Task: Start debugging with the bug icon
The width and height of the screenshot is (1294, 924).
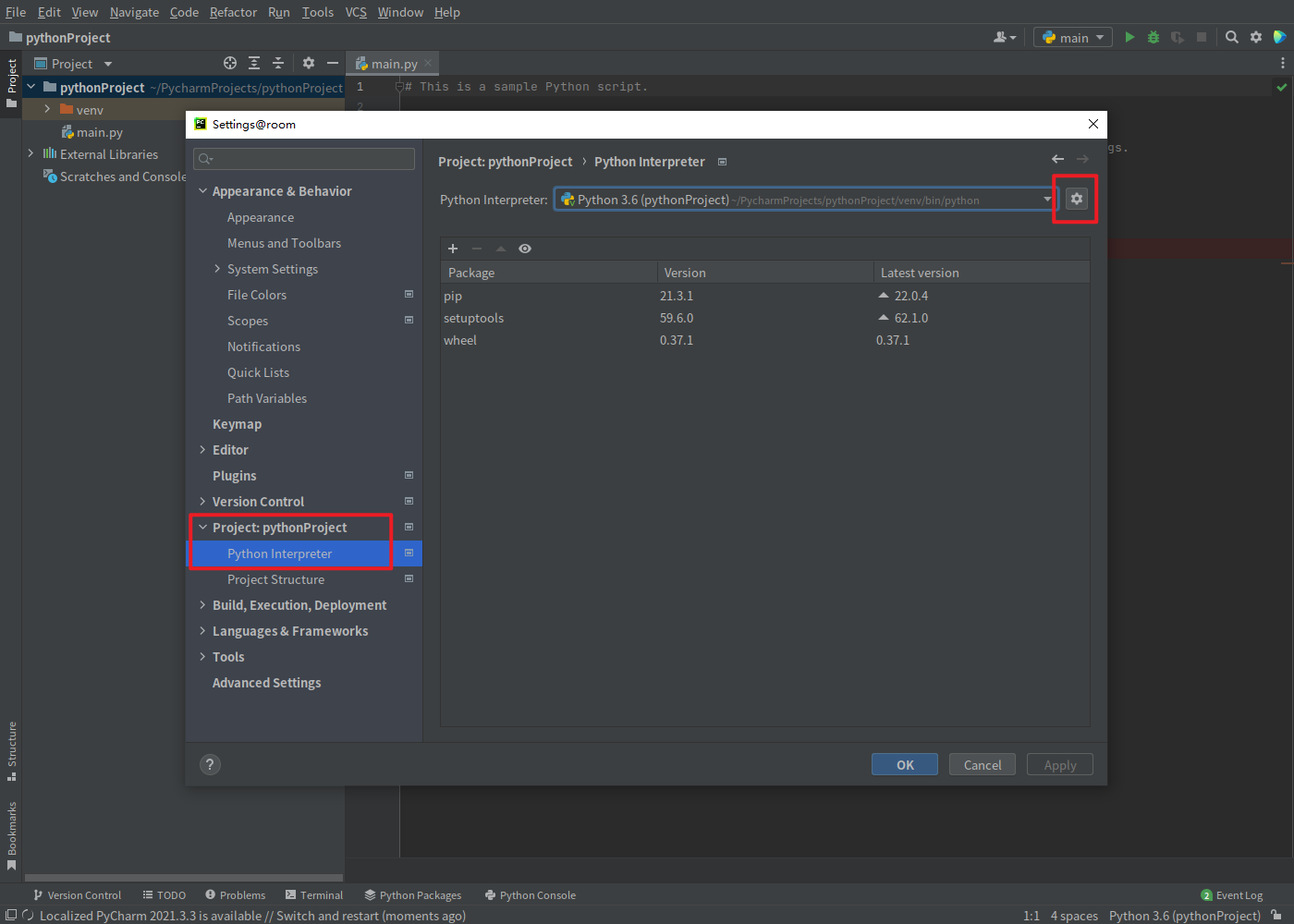Action: (x=1154, y=37)
